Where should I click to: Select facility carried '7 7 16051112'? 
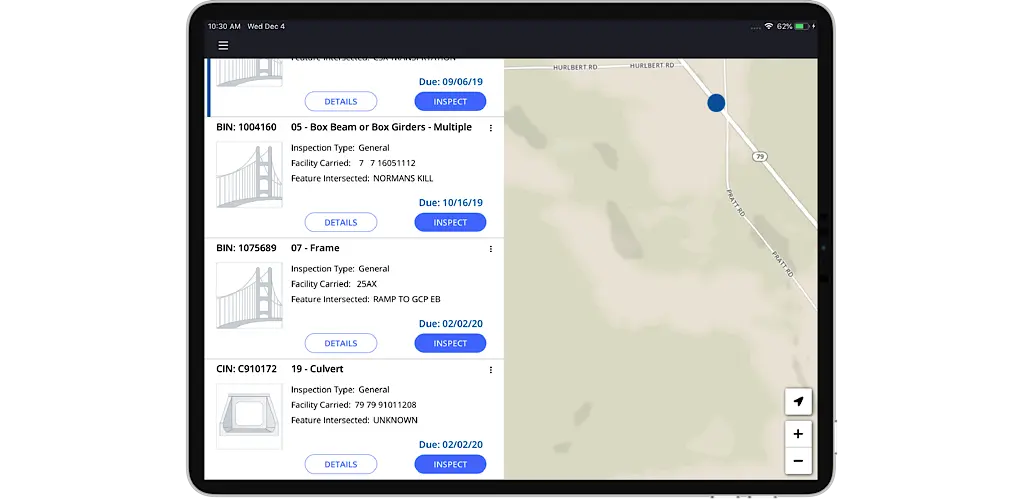387,163
